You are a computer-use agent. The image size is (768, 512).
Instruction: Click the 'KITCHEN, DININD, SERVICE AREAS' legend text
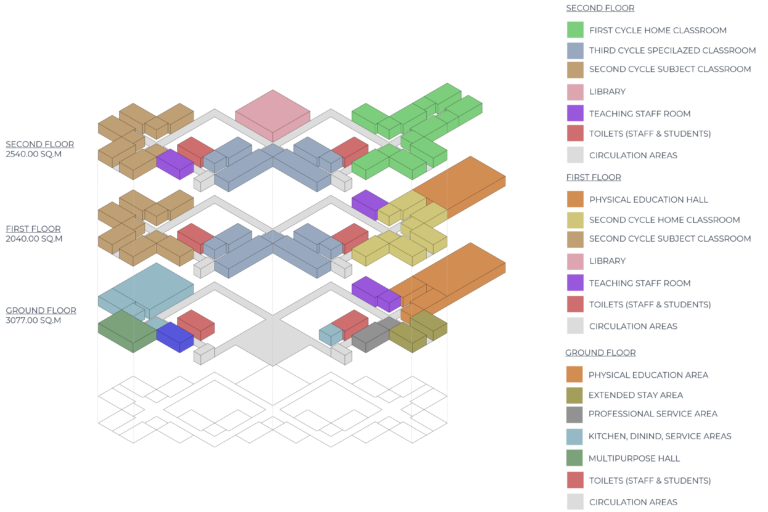(659, 436)
